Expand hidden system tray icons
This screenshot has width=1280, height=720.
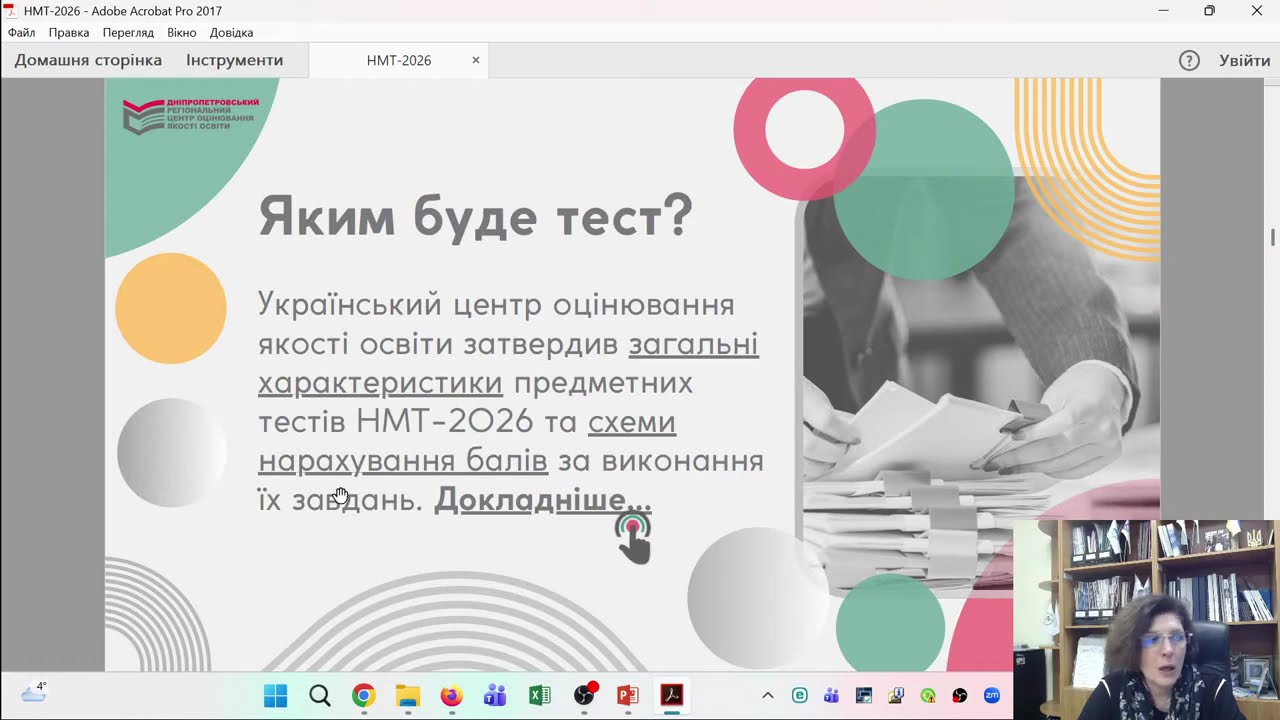click(x=768, y=695)
